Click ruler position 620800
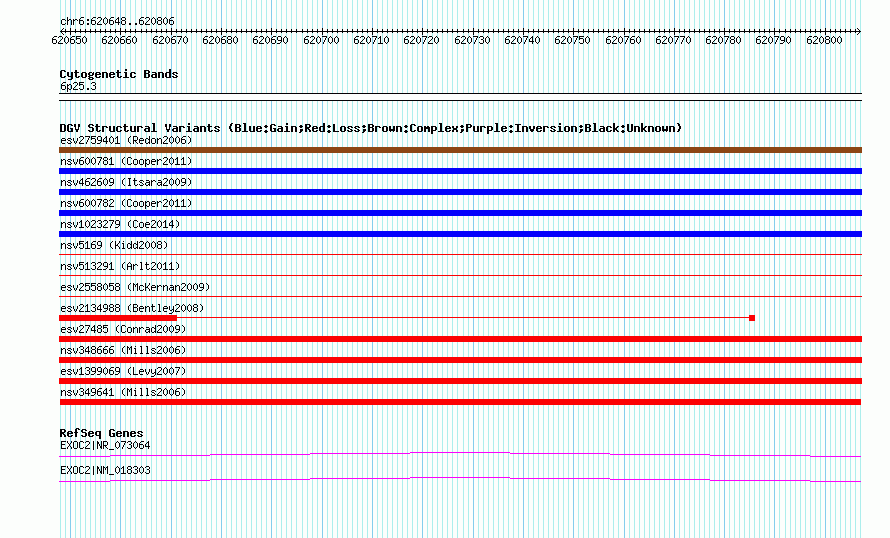This screenshot has height=538, width=890. [x=824, y=40]
